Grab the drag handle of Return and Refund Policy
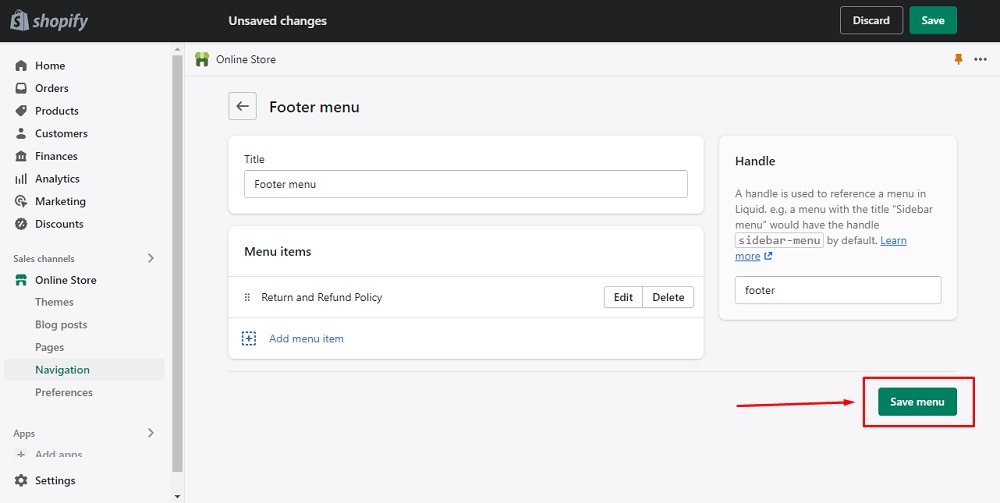 coord(247,297)
